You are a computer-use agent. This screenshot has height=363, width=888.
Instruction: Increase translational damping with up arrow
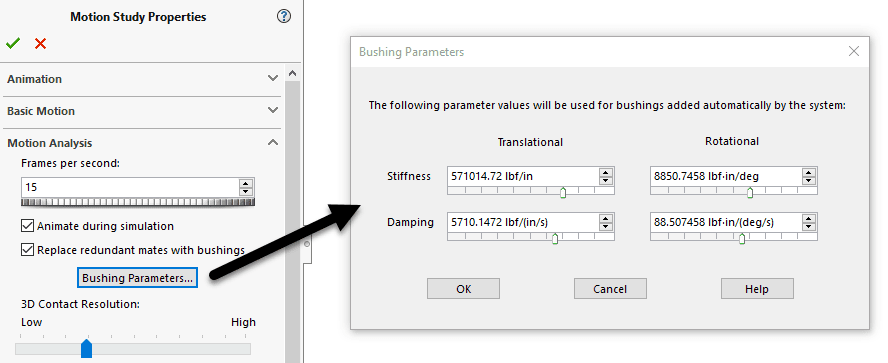click(606, 219)
